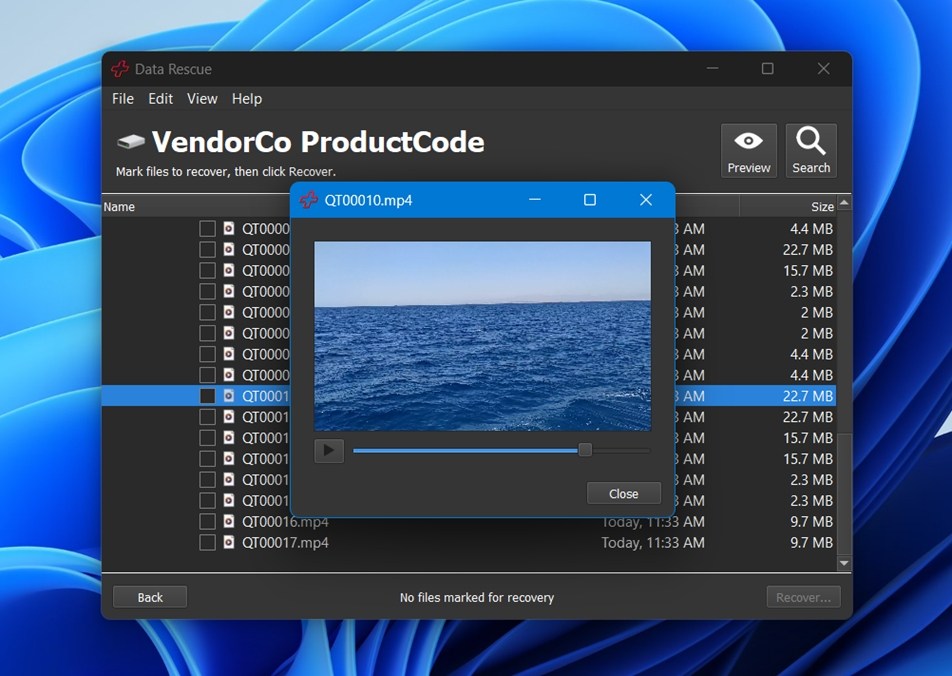This screenshot has height=676, width=952.
Task: Mark the QT00016.mp4 checkbox for recovery
Action: click(x=207, y=521)
